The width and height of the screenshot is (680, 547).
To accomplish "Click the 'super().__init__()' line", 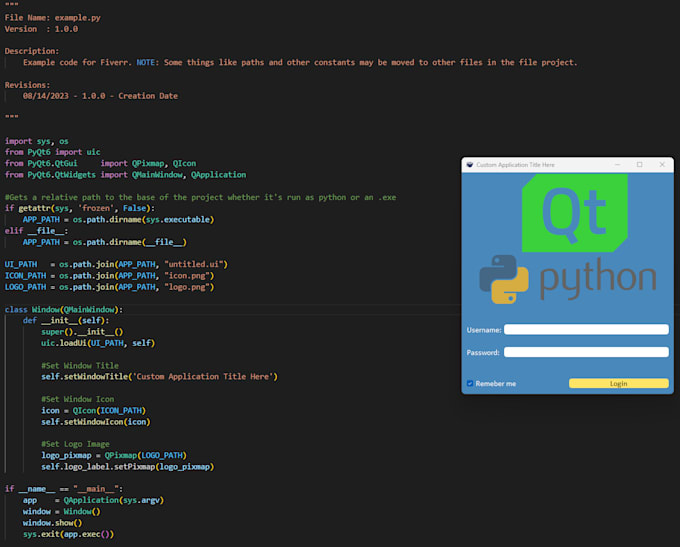I will (82, 332).
